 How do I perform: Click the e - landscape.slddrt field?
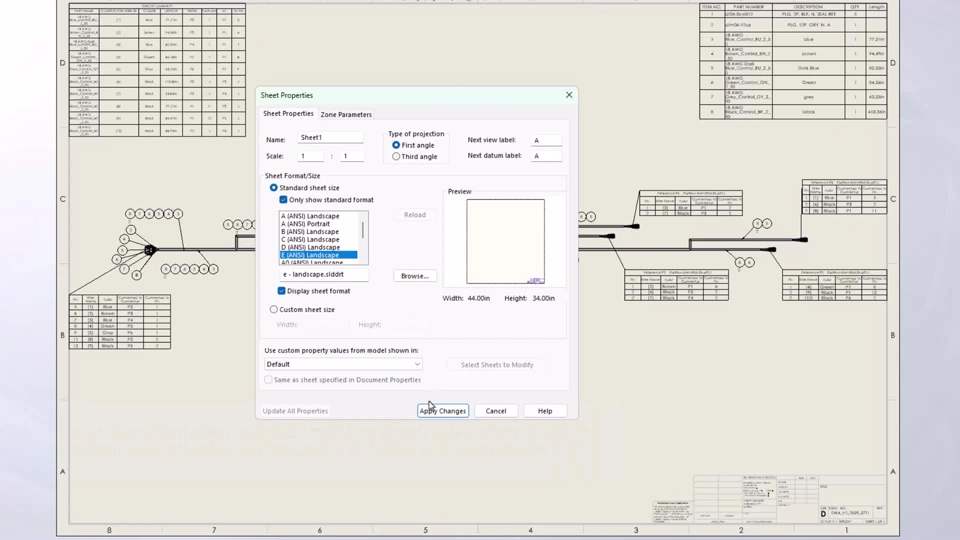click(324, 275)
